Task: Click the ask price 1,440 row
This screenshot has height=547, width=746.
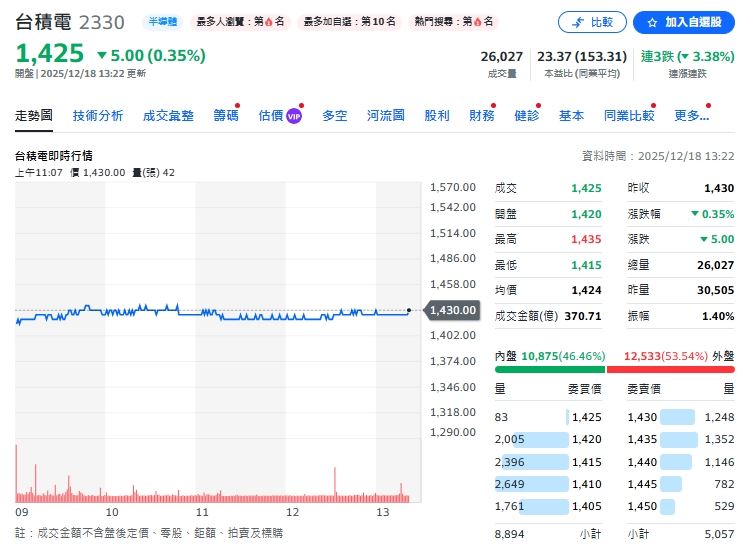Action: (x=681, y=462)
